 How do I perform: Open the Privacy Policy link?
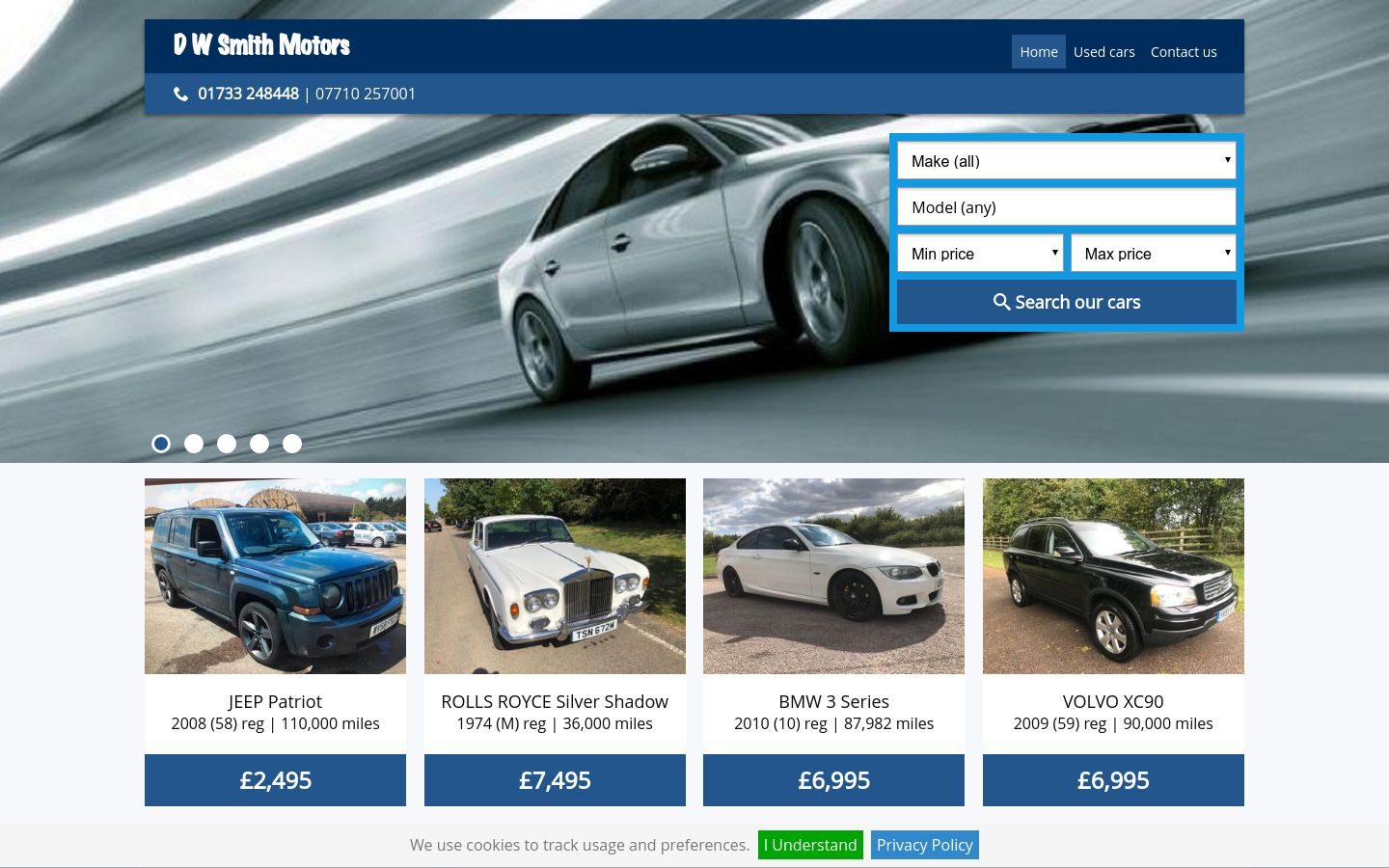pyautogui.click(x=925, y=845)
